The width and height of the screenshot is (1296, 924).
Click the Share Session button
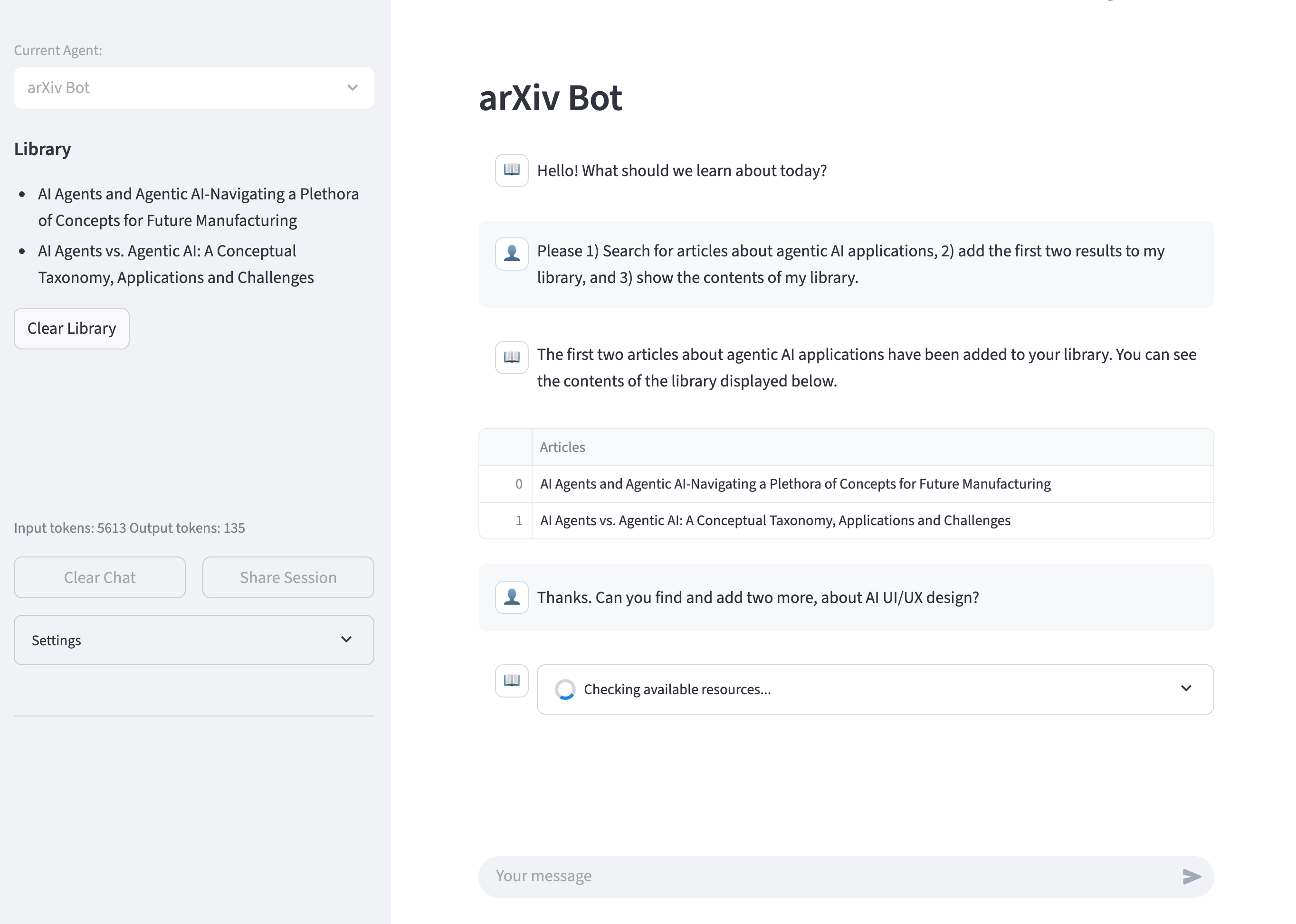(x=288, y=577)
